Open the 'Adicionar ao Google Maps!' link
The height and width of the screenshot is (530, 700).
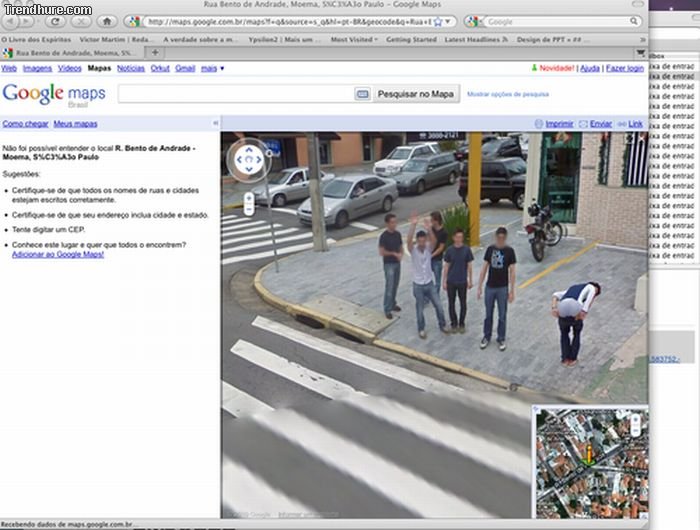click(x=57, y=254)
